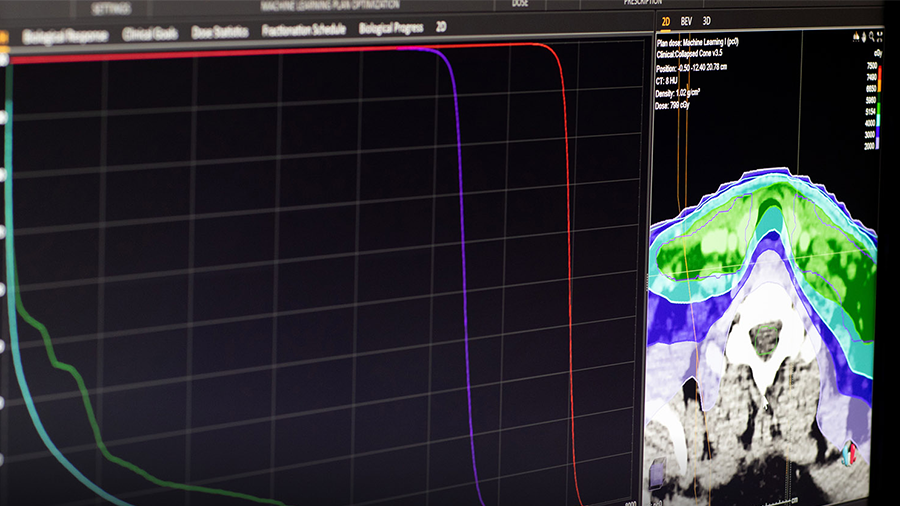
Task: Click the red DVH curve
Action: point(570,250)
